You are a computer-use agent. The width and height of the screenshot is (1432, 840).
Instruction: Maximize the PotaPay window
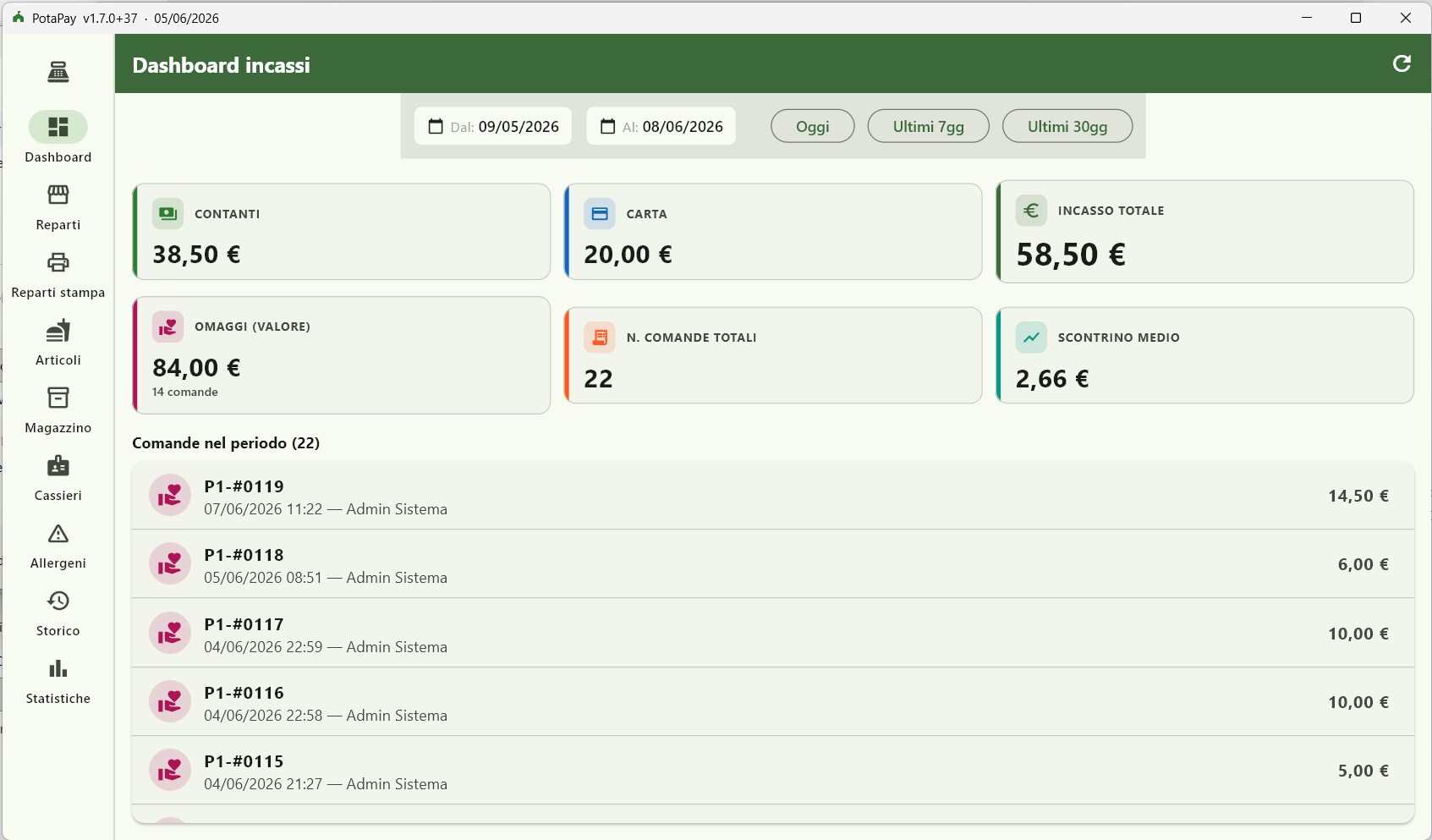pyautogui.click(x=1356, y=18)
